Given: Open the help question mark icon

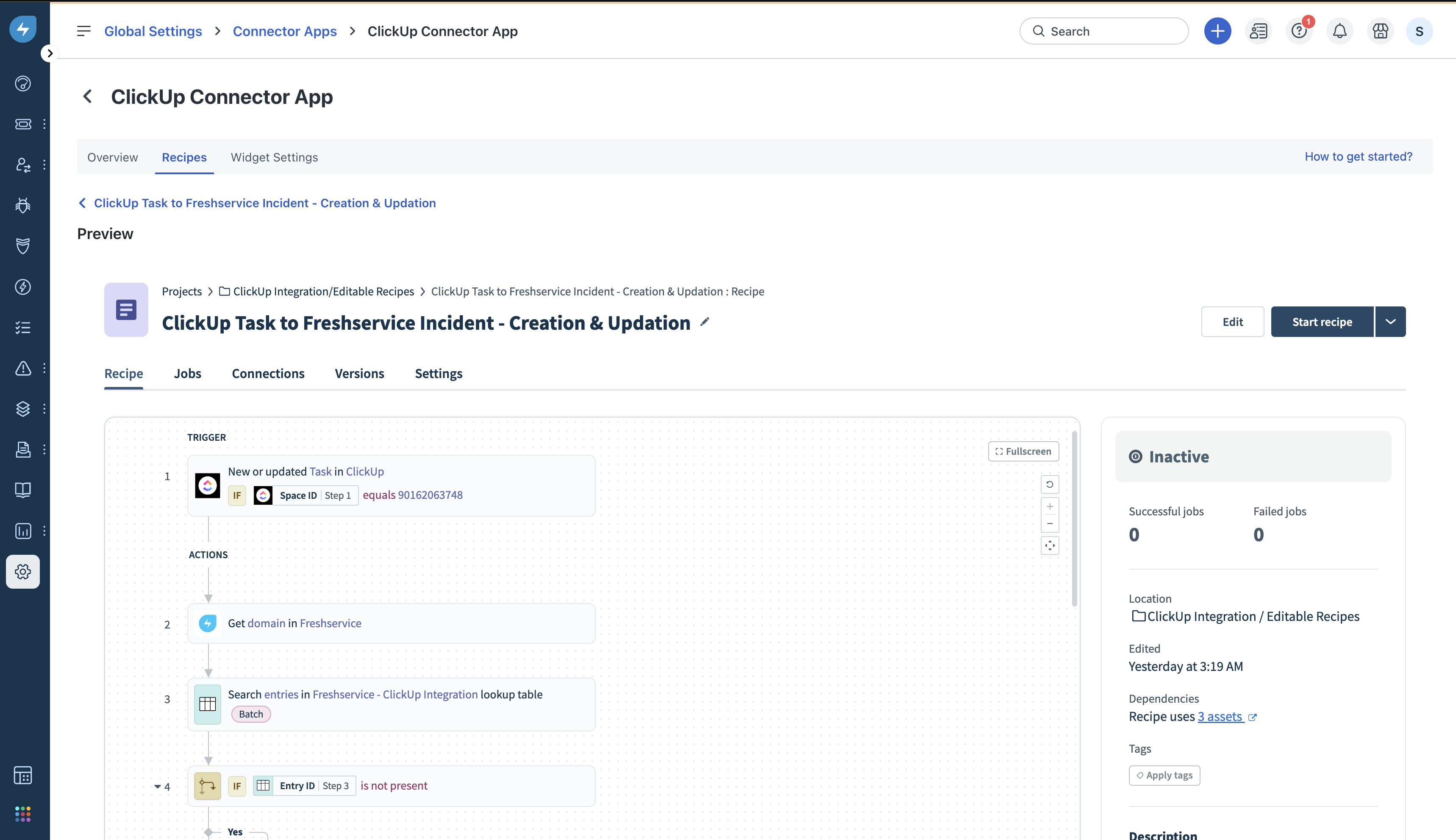Looking at the screenshot, I should click(1298, 31).
